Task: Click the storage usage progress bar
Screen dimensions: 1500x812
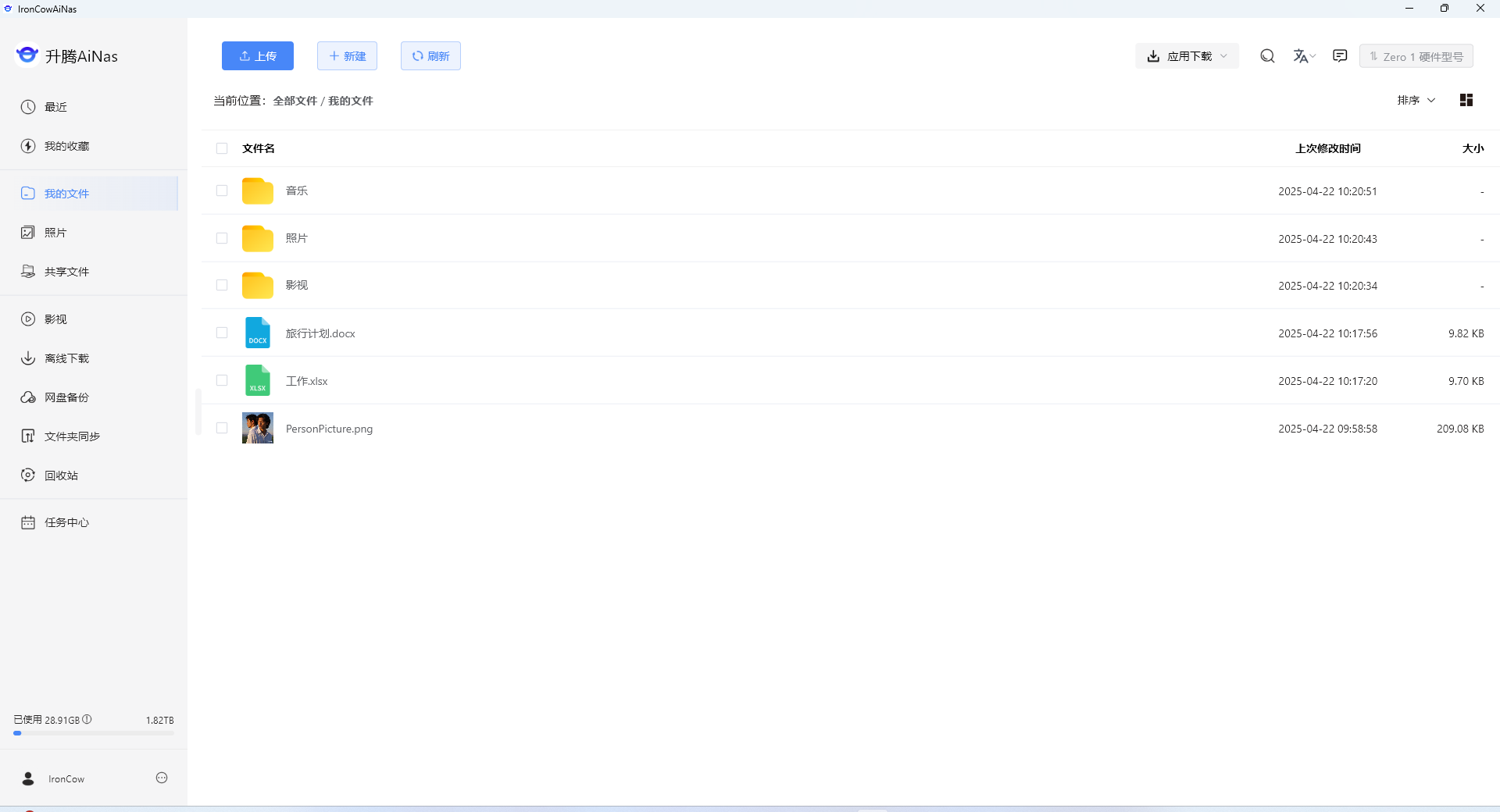Action: coord(94,733)
